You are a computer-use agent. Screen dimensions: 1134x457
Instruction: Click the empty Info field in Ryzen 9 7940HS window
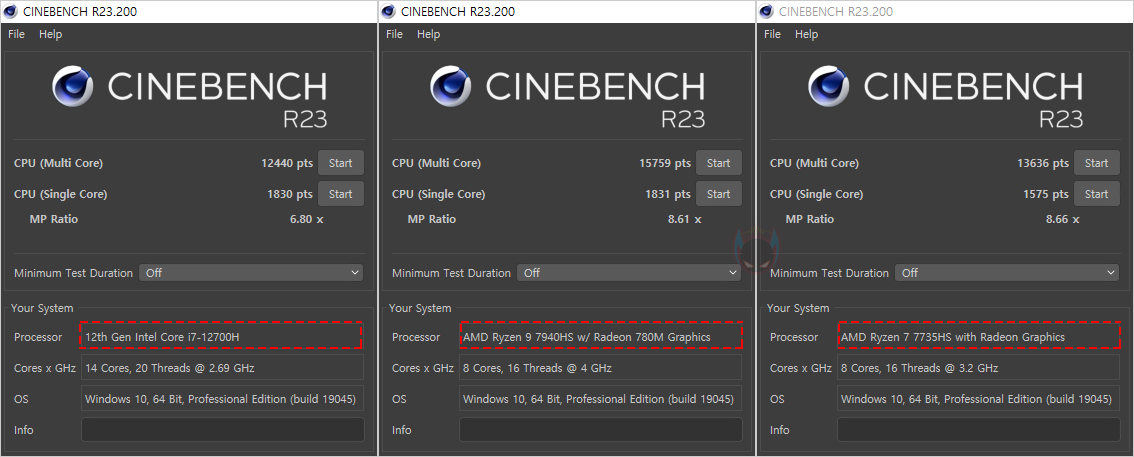(x=601, y=430)
